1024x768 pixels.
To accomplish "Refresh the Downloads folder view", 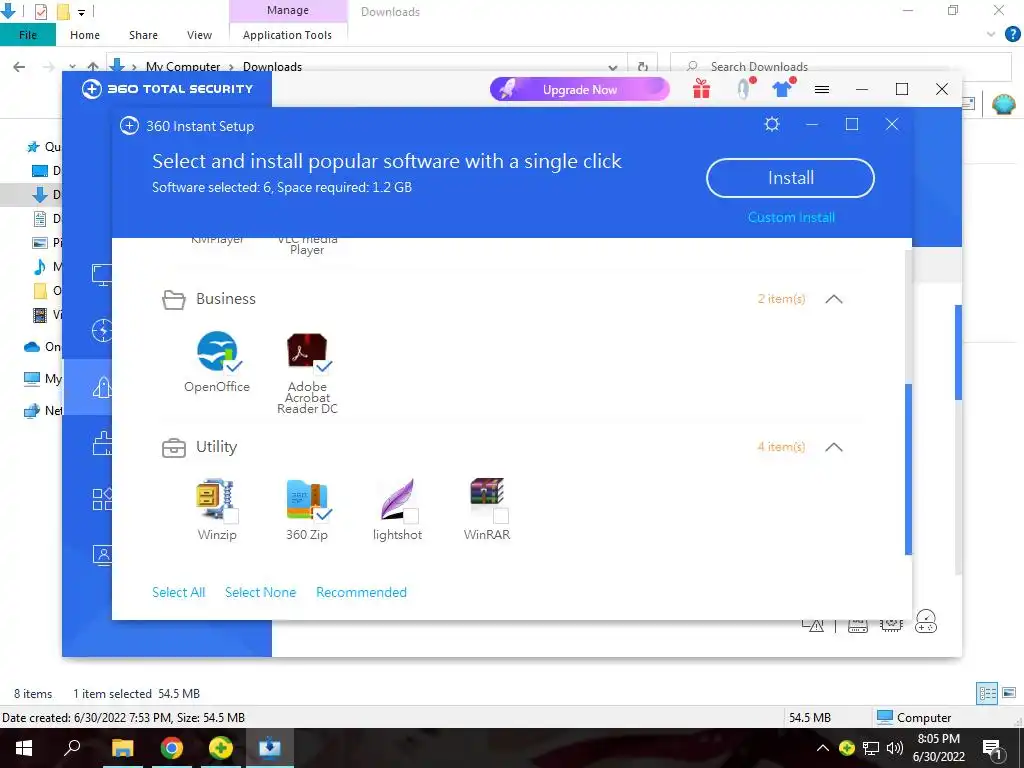I will (643, 67).
